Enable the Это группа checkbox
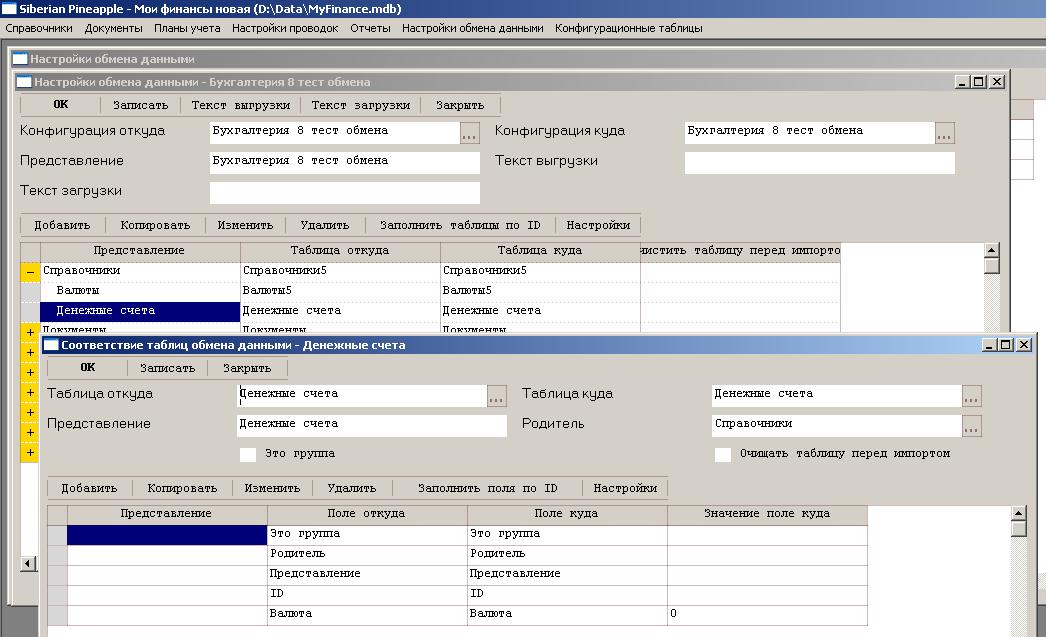 (x=248, y=452)
